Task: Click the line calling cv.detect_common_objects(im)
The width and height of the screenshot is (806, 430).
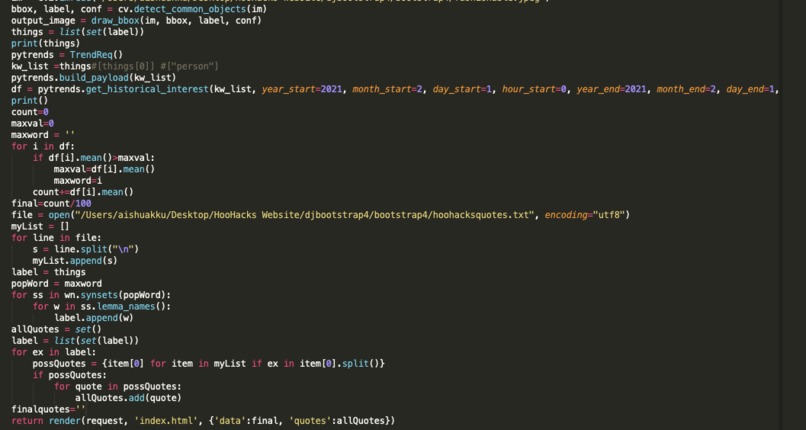Action: 139,9
